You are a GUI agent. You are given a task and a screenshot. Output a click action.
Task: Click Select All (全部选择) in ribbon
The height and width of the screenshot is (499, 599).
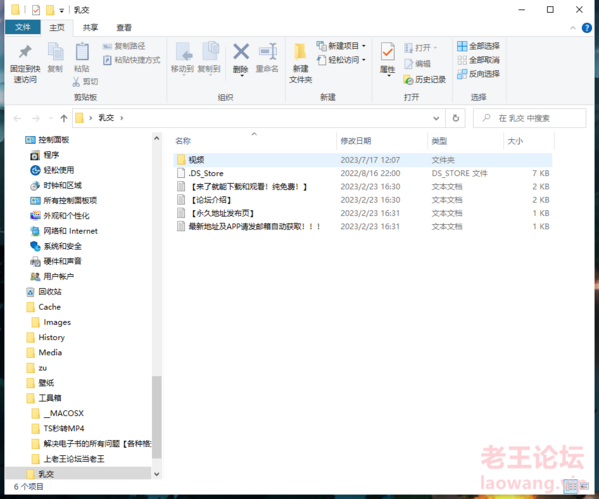tap(478, 46)
